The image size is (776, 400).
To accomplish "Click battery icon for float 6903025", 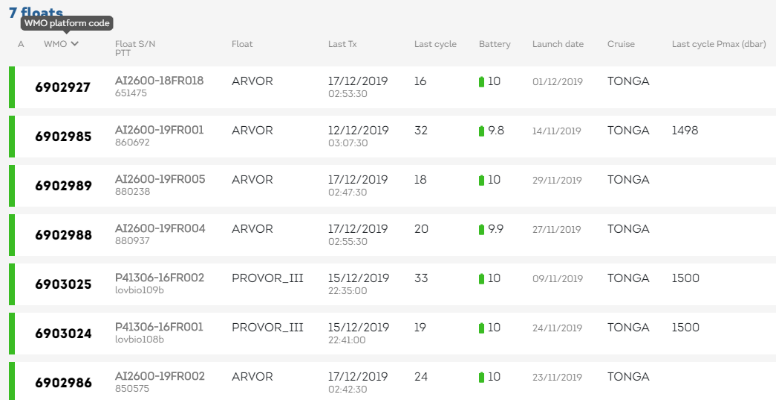I will click(482, 279).
